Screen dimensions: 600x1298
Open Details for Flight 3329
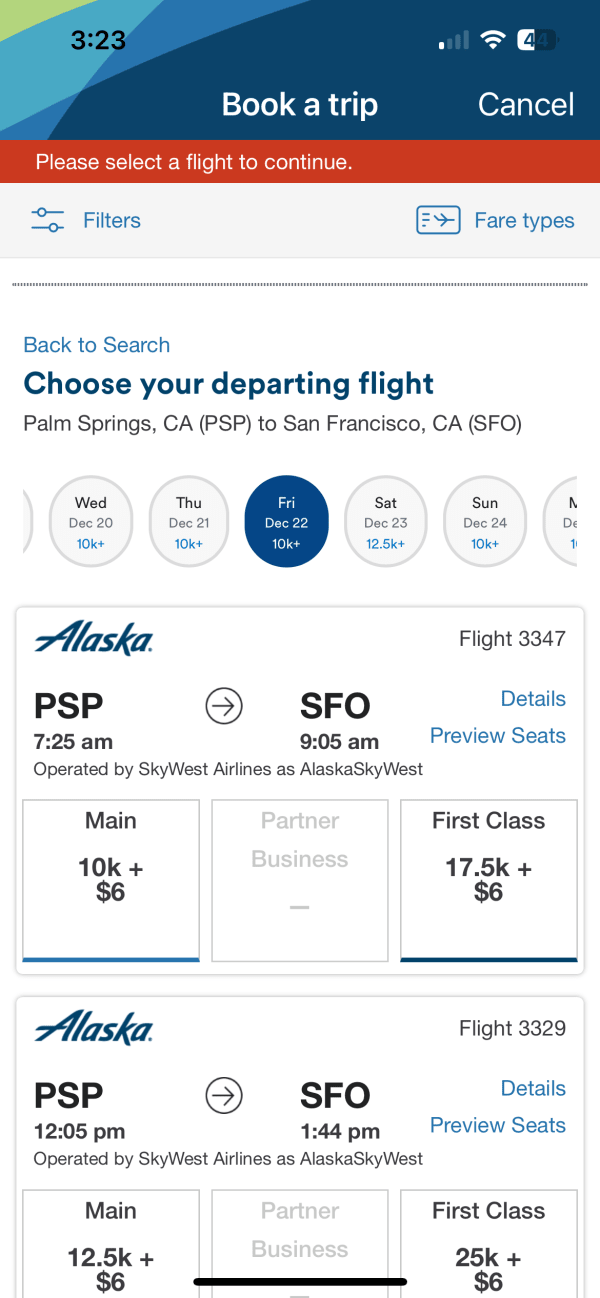pos(533,1088)
